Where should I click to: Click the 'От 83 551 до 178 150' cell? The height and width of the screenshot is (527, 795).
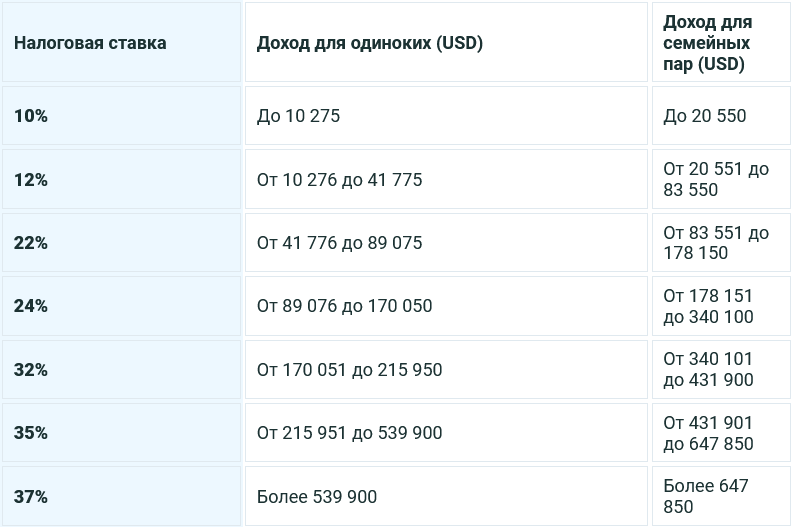point(716,243)
